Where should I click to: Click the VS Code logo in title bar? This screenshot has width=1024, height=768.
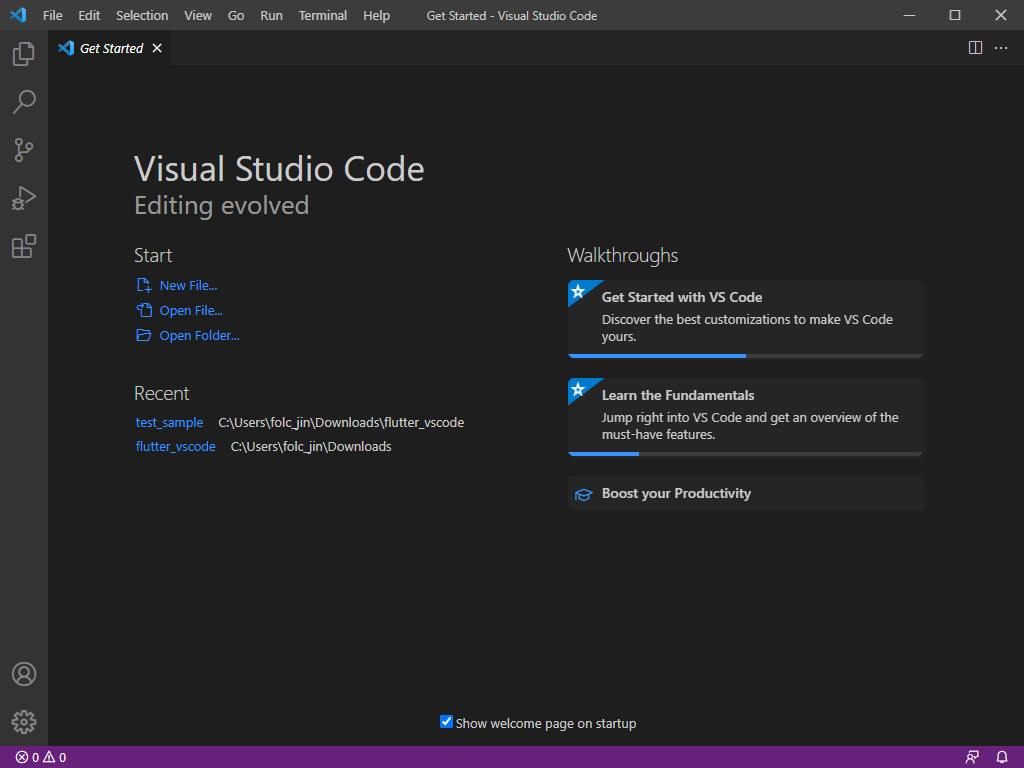click(18, 15)
